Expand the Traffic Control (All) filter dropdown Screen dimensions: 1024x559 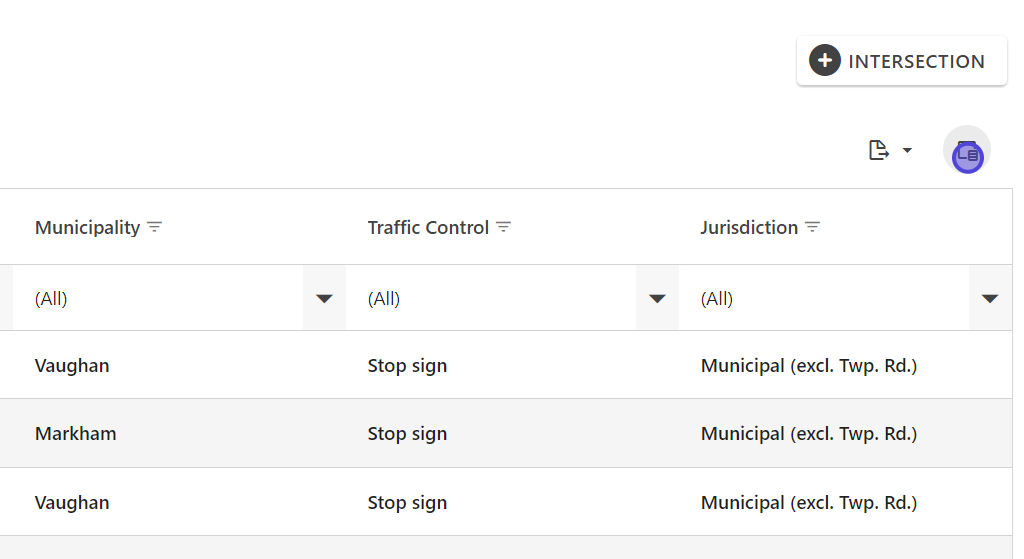click(x=657, y=298)
